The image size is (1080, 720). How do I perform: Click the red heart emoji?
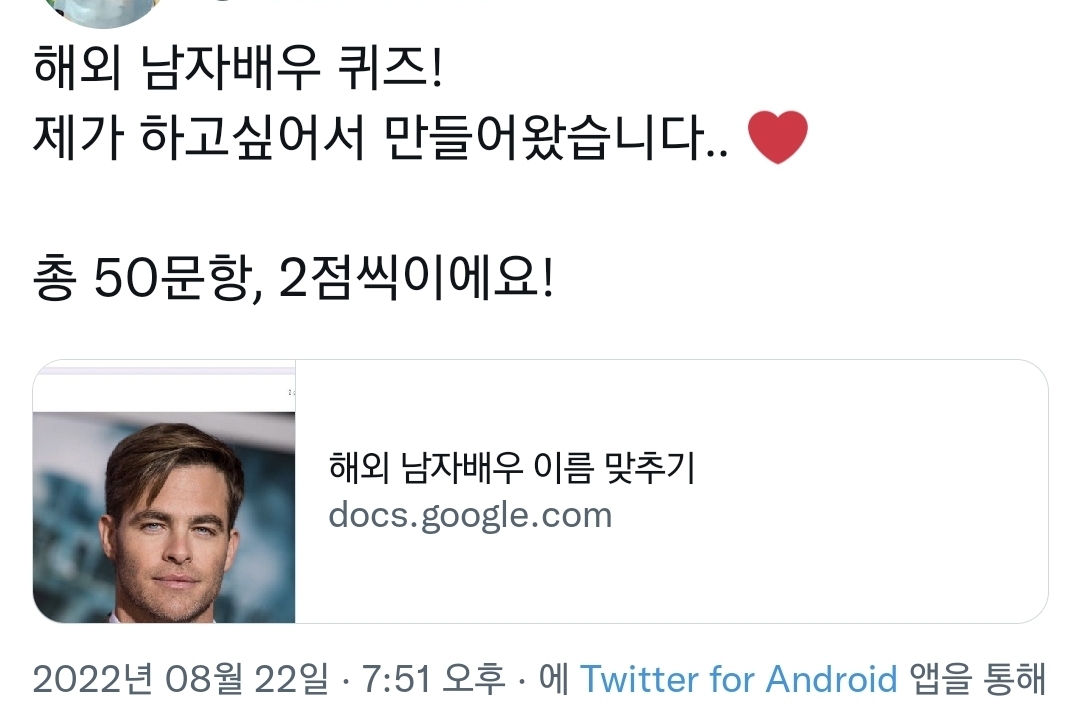coord(777,139)
